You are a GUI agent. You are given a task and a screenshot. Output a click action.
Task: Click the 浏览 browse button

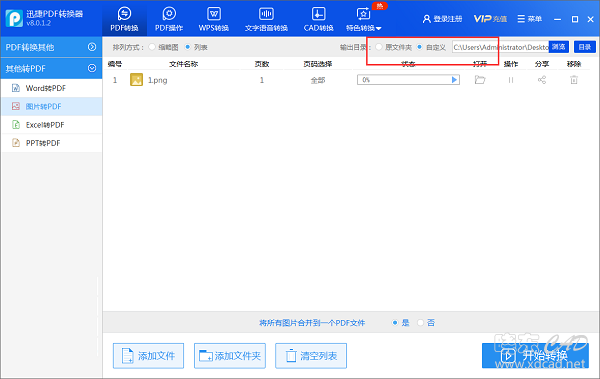pos(559,47)
